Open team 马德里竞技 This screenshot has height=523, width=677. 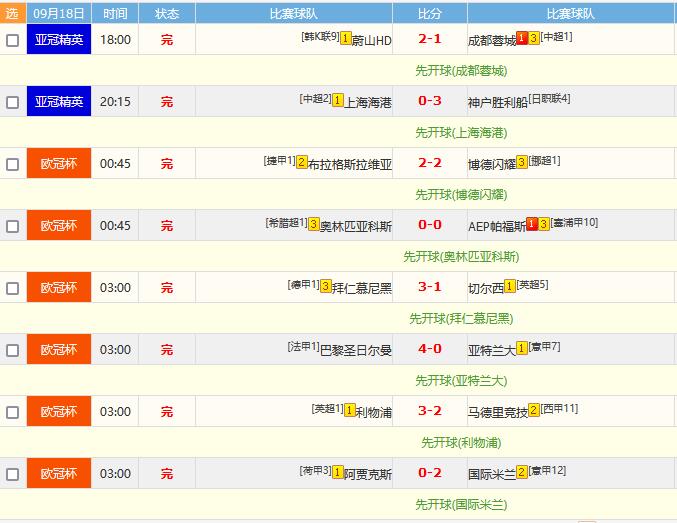(498, 412)
